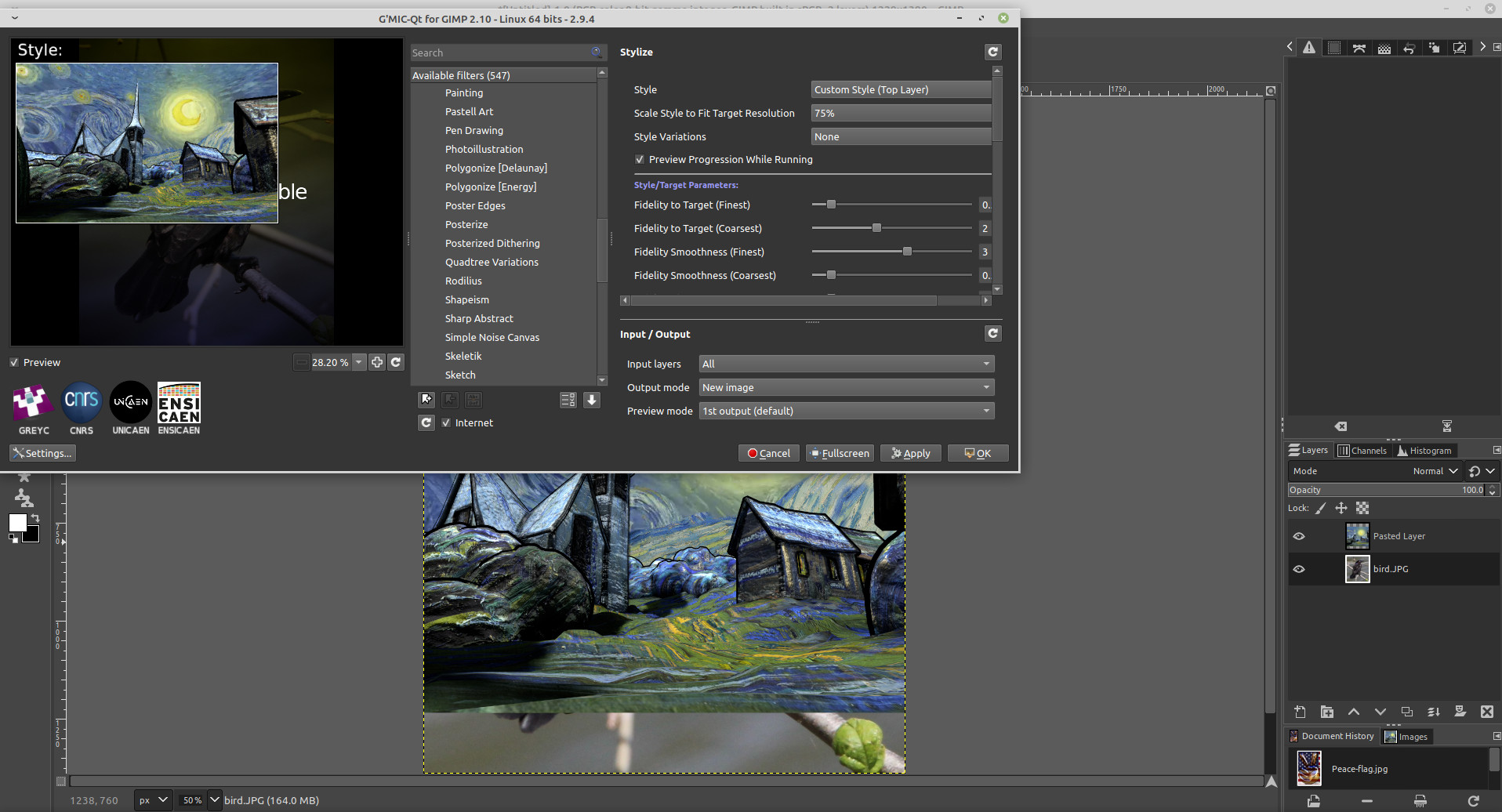Toggle the lock alpha channel checkerboard

tap(1362, 508)
